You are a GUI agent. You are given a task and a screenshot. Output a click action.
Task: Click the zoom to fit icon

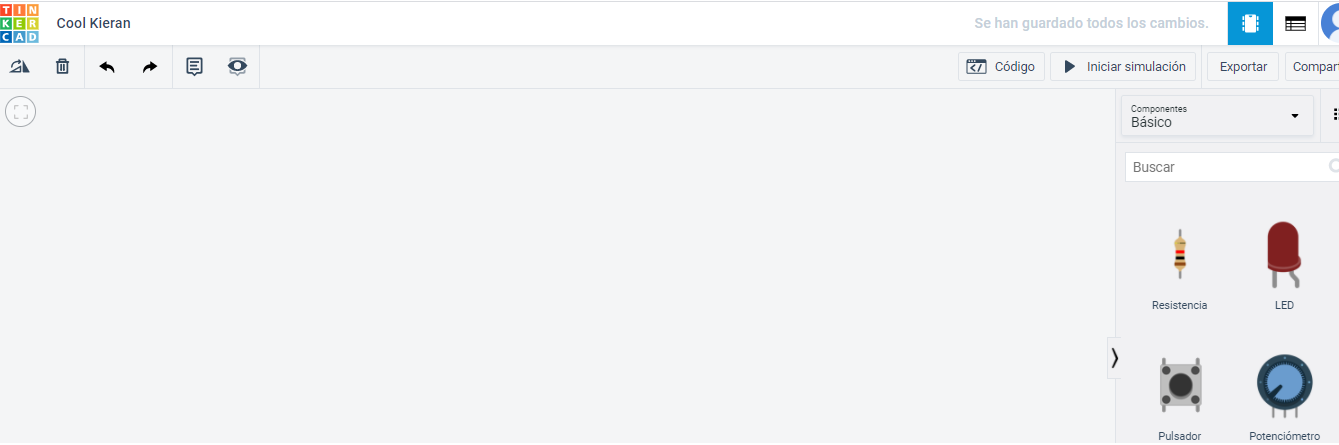(x=21, y=111)
